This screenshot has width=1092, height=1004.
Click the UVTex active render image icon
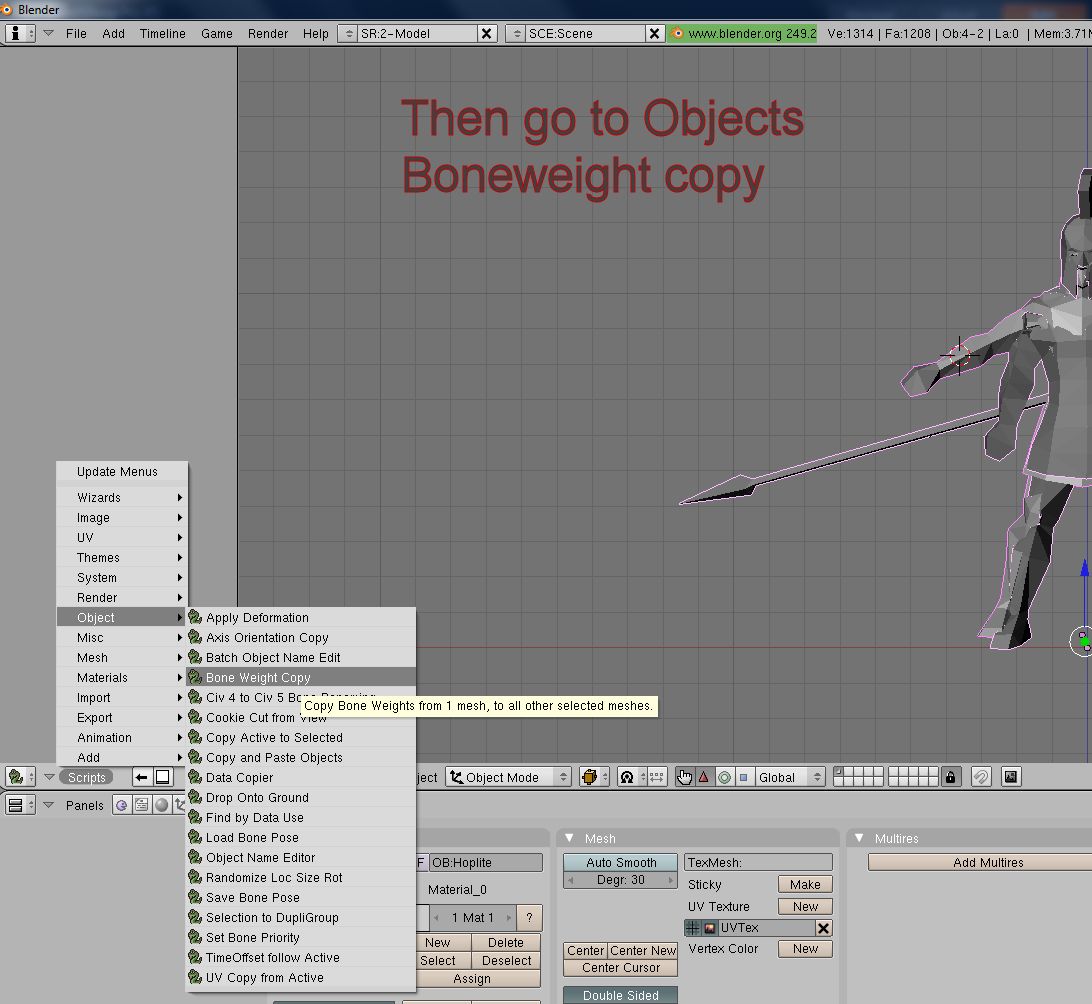tap(710, 928)
